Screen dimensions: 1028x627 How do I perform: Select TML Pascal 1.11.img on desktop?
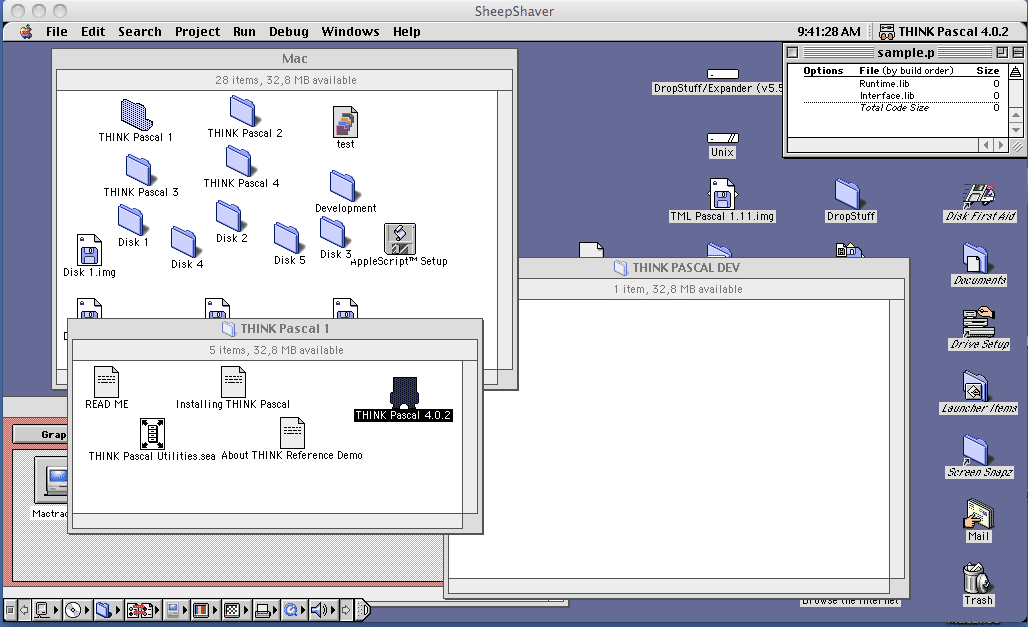[x=722, y=194]
